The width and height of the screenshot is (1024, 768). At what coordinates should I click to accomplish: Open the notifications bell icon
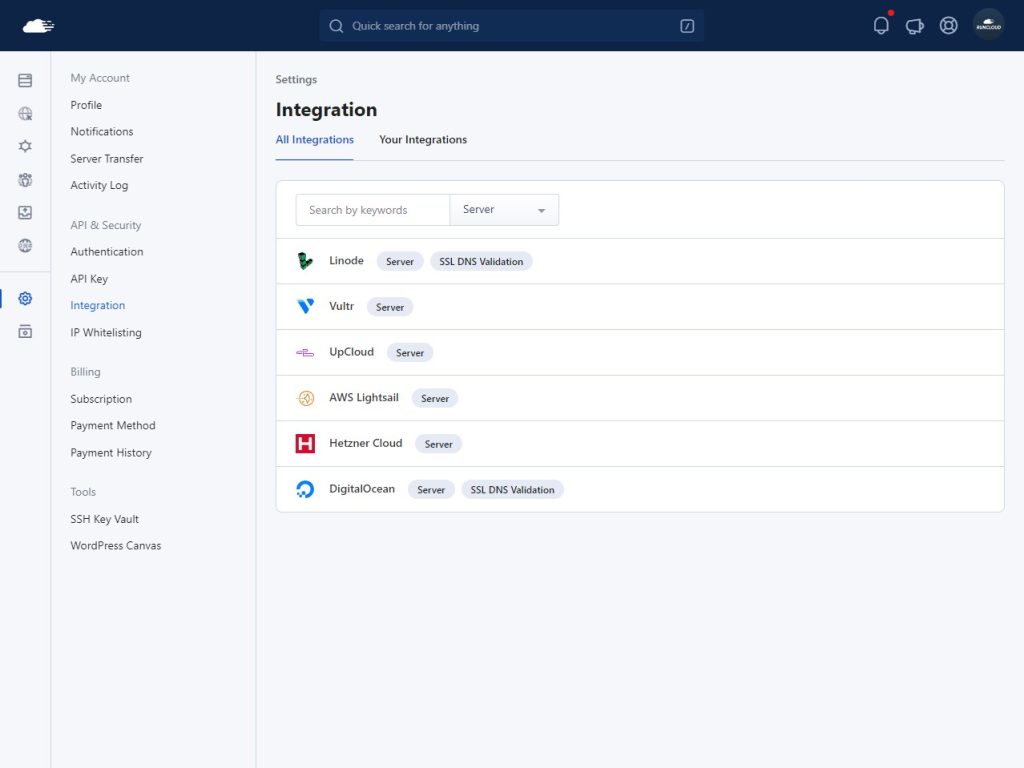point(880,25)
